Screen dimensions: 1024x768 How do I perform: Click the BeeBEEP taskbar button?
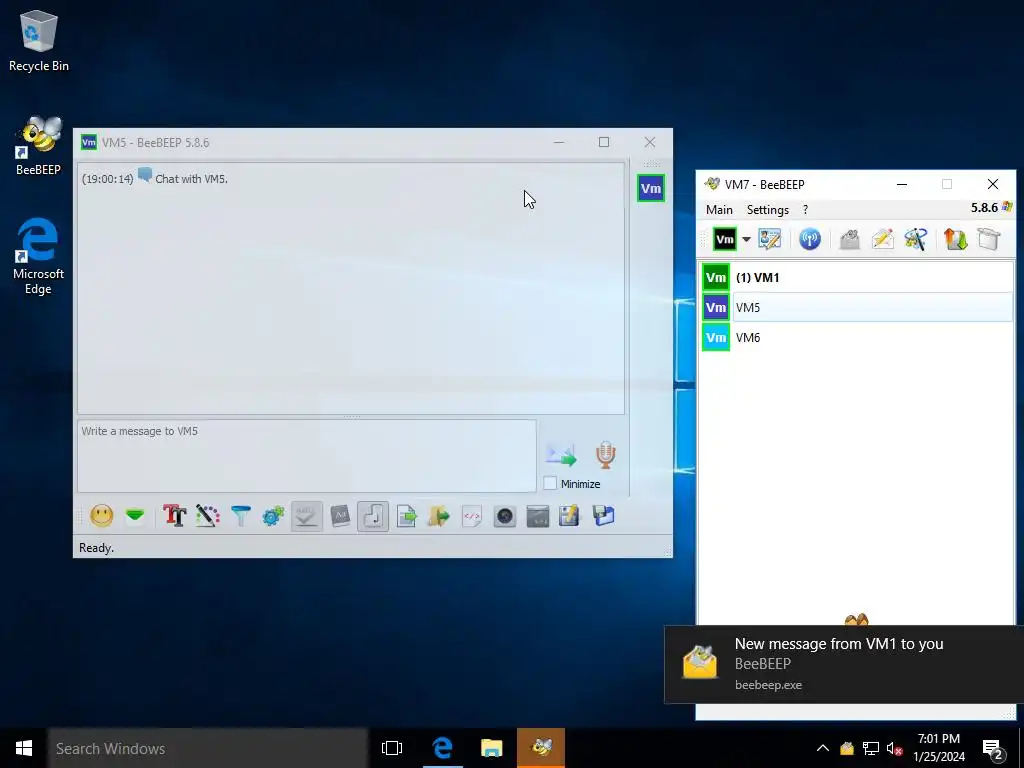(x=541, y=748)
